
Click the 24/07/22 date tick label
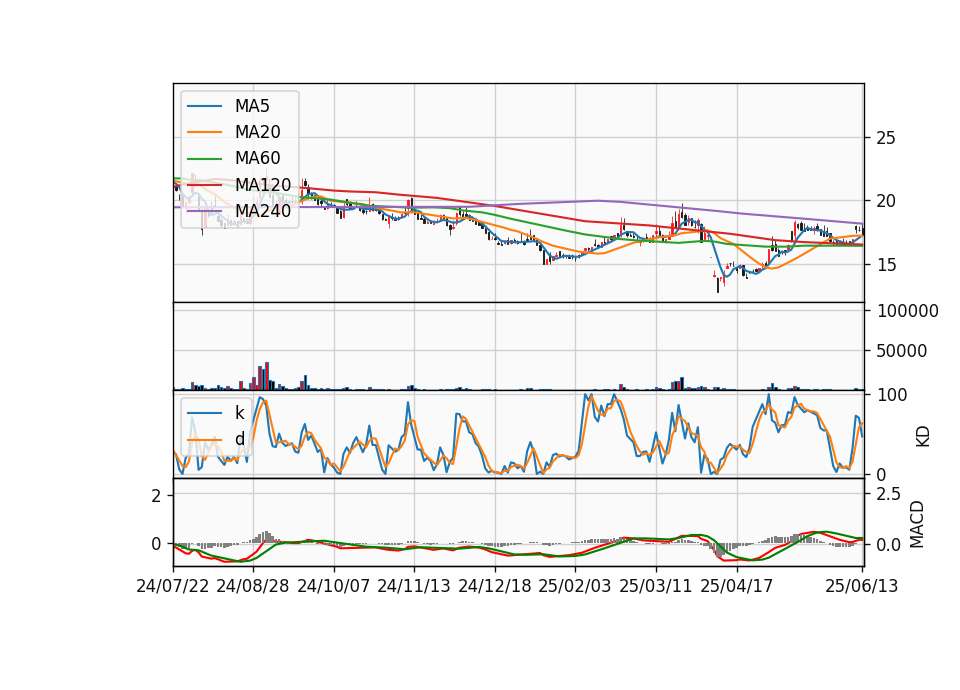tap(173, 586)
